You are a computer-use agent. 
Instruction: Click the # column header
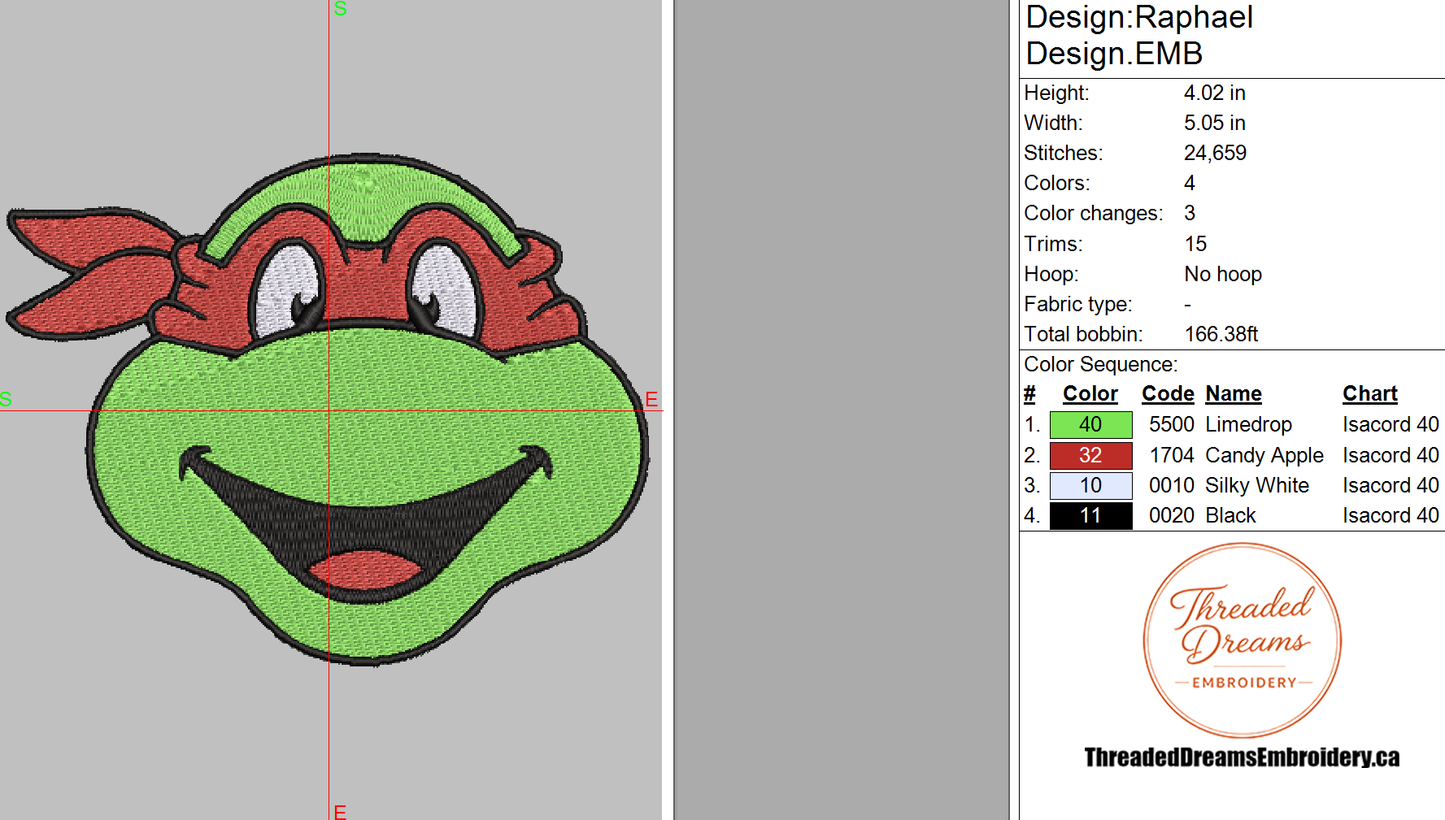pyautogui.click(x=1030, y=394)
